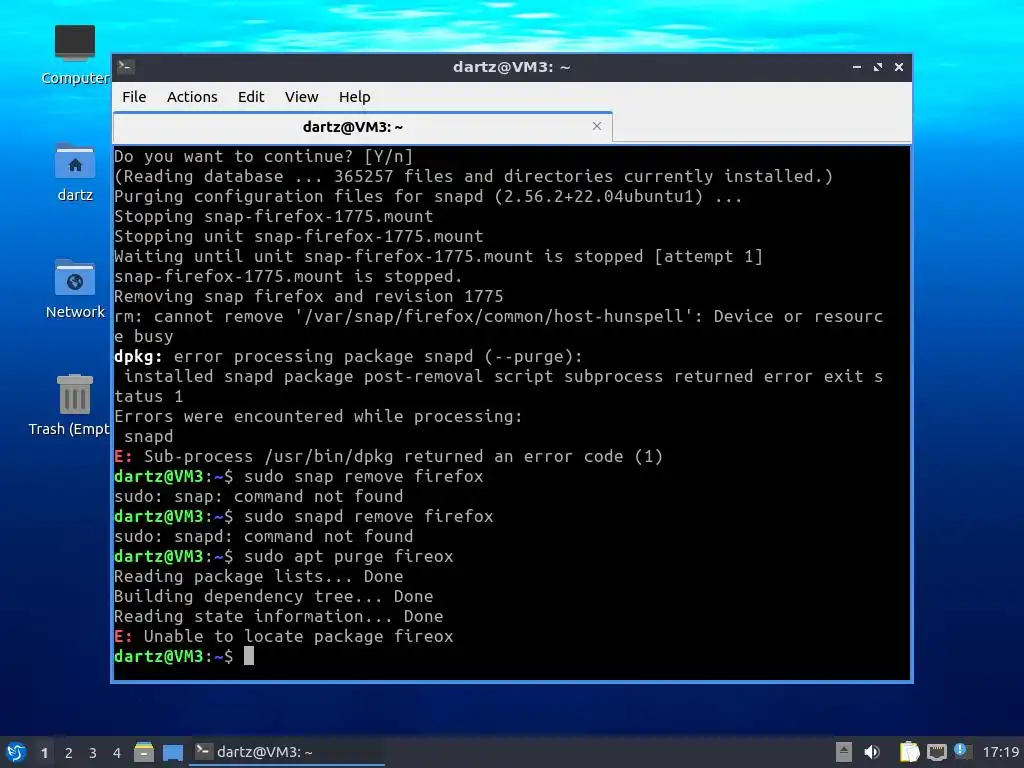Click the update notifier tray icon
This screenshot has height=768, width=1024.
[961, 751]
